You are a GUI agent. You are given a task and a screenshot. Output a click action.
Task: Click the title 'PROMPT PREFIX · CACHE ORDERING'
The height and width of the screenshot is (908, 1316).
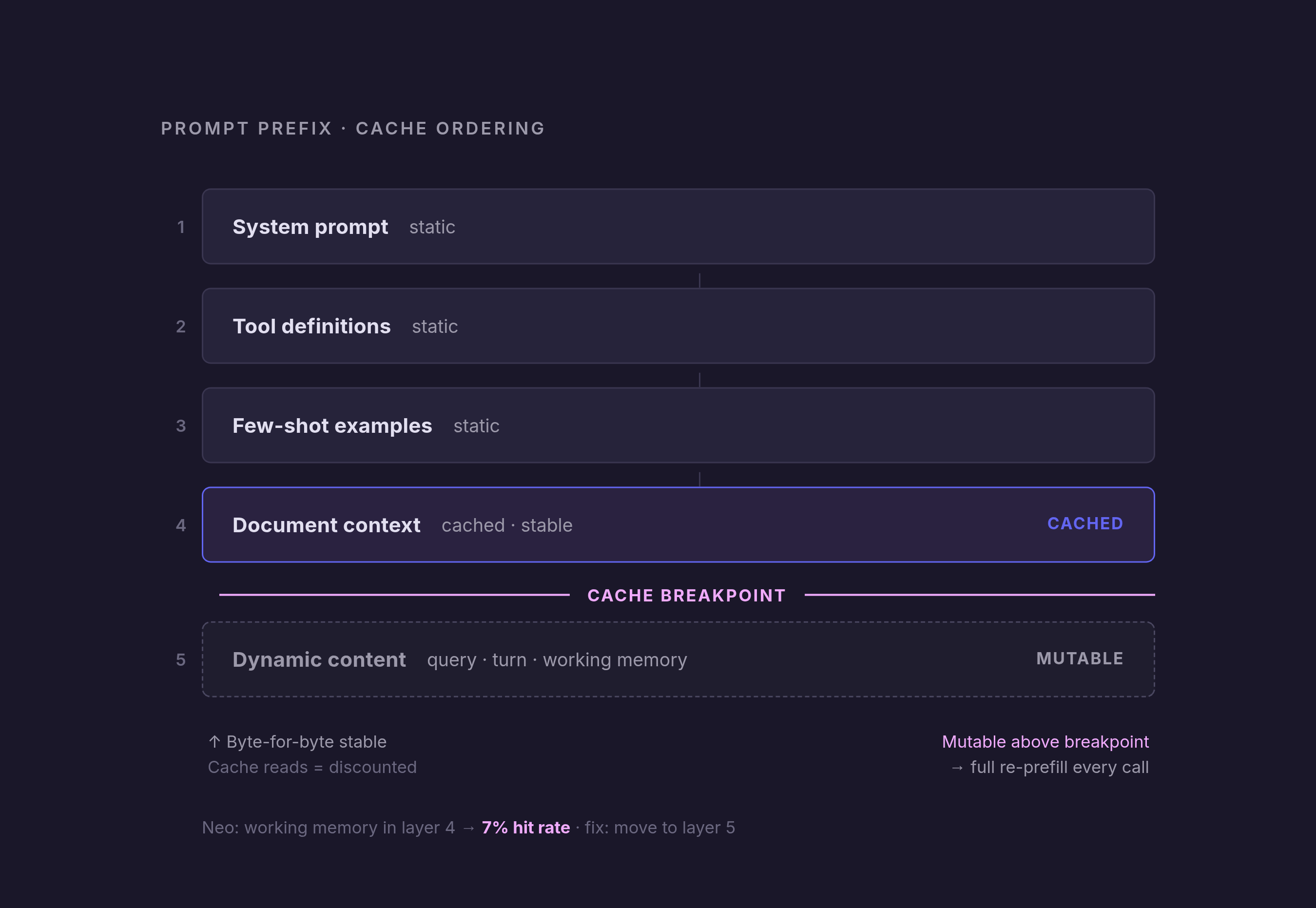click(353, 129)
